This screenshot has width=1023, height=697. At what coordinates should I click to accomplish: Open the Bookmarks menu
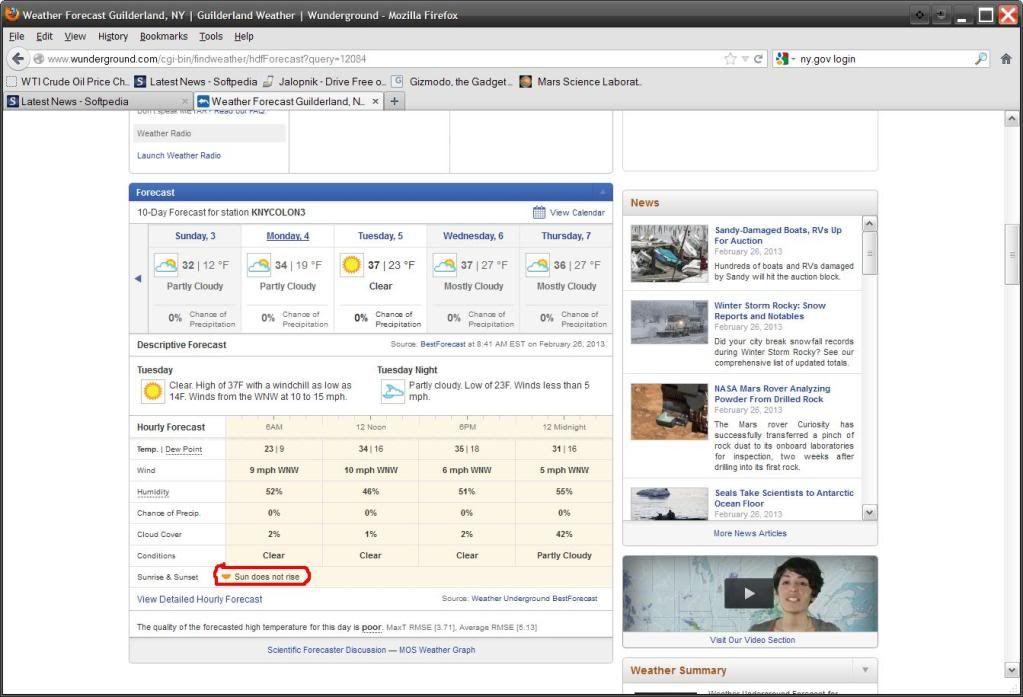click(x=163, y=37)
